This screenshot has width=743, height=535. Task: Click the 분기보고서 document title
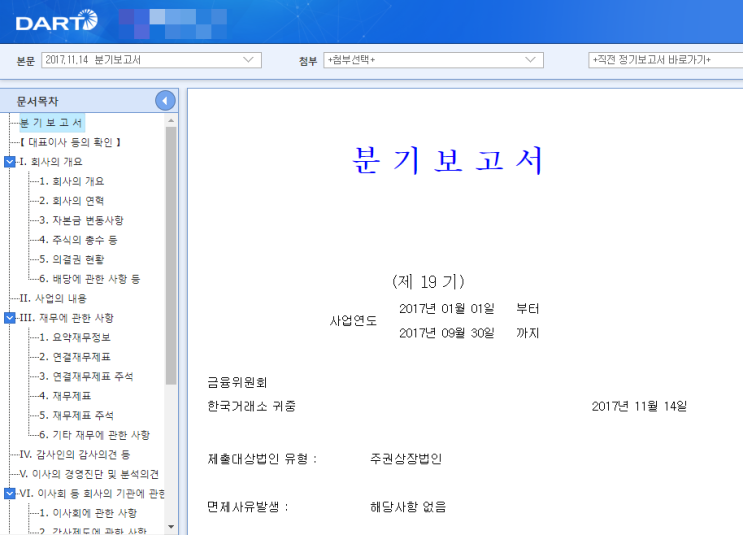[447, 160]
